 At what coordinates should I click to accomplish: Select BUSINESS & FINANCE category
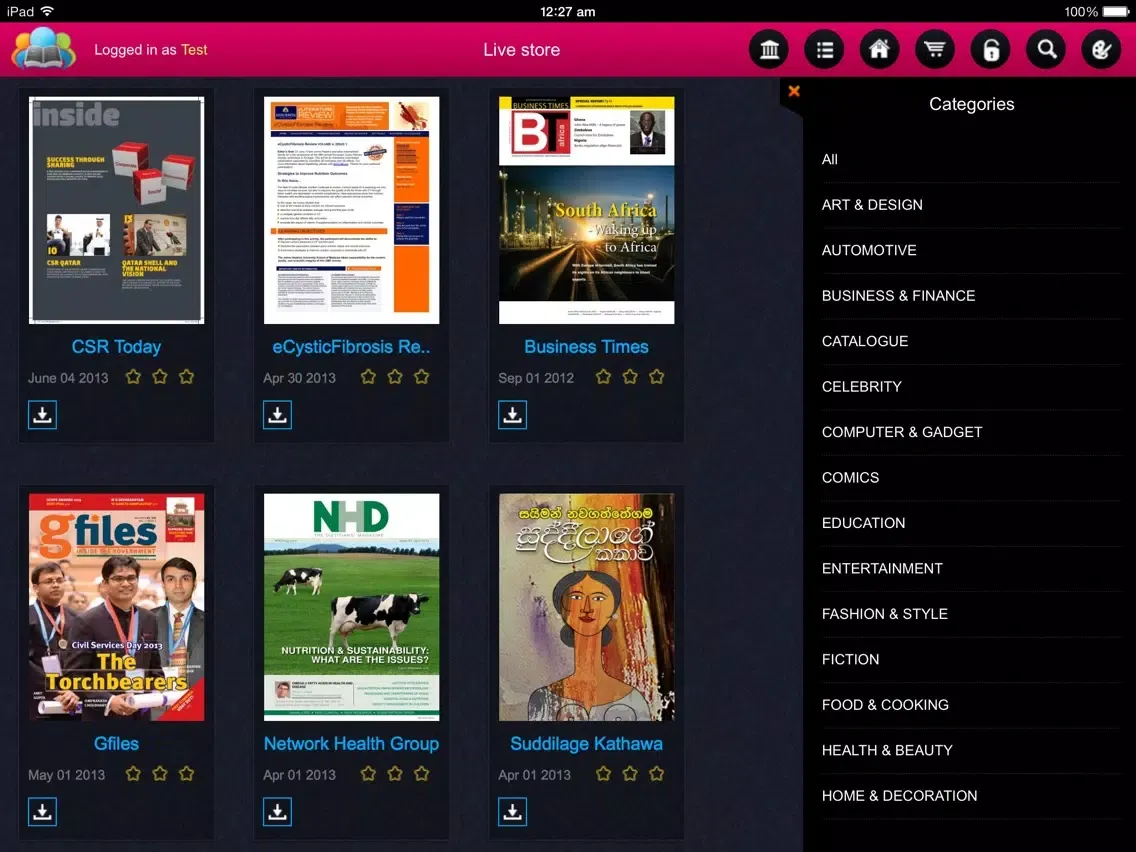click(x=971, y=296)
